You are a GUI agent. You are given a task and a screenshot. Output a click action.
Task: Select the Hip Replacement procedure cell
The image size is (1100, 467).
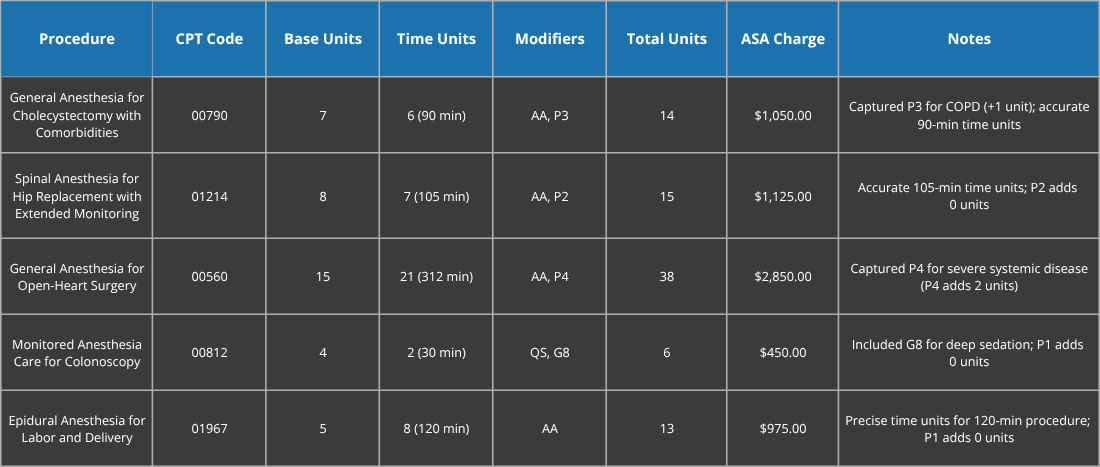click(77, 196)
